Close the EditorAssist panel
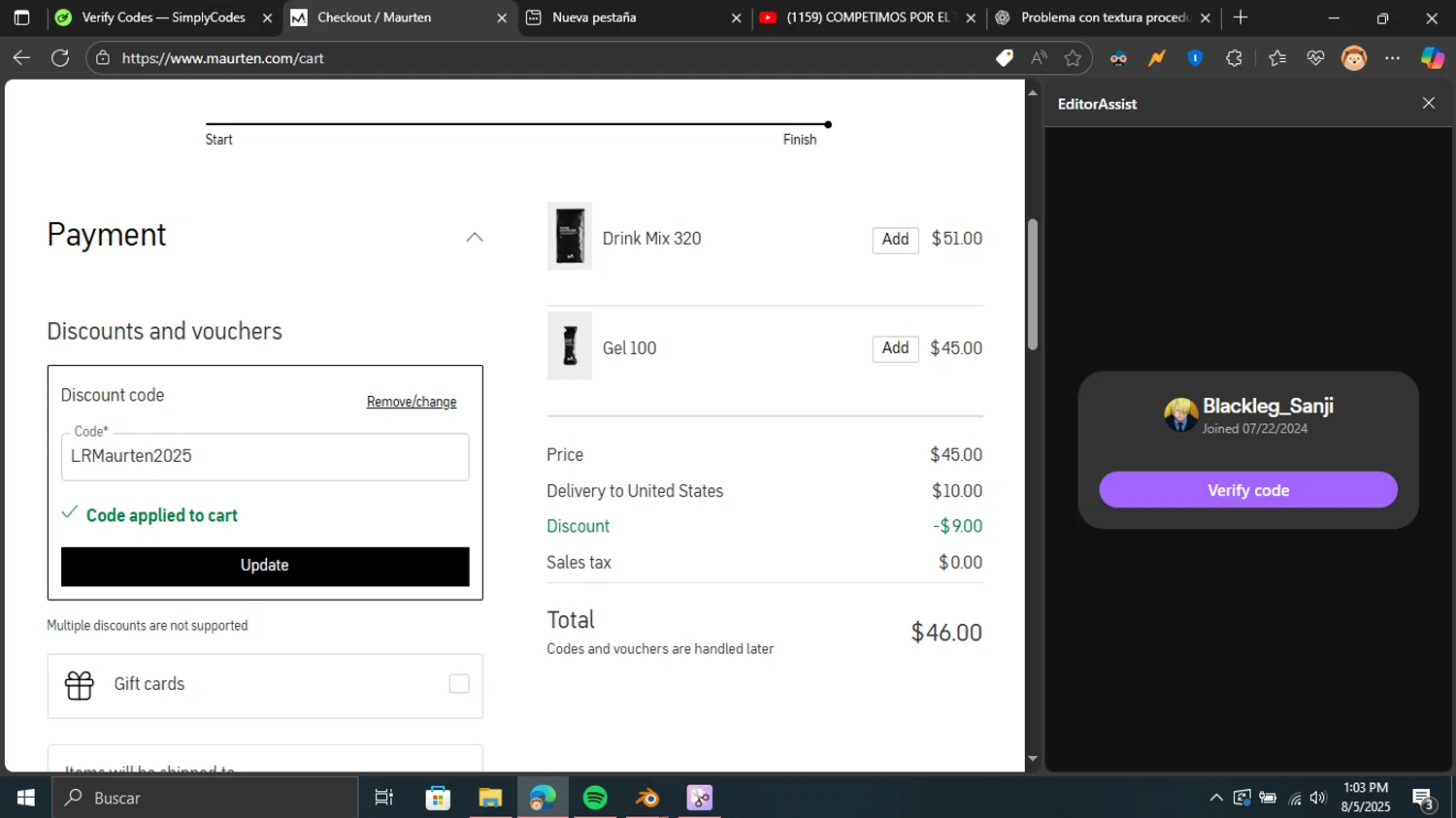1456x818 pixels. click(1428, 103)
